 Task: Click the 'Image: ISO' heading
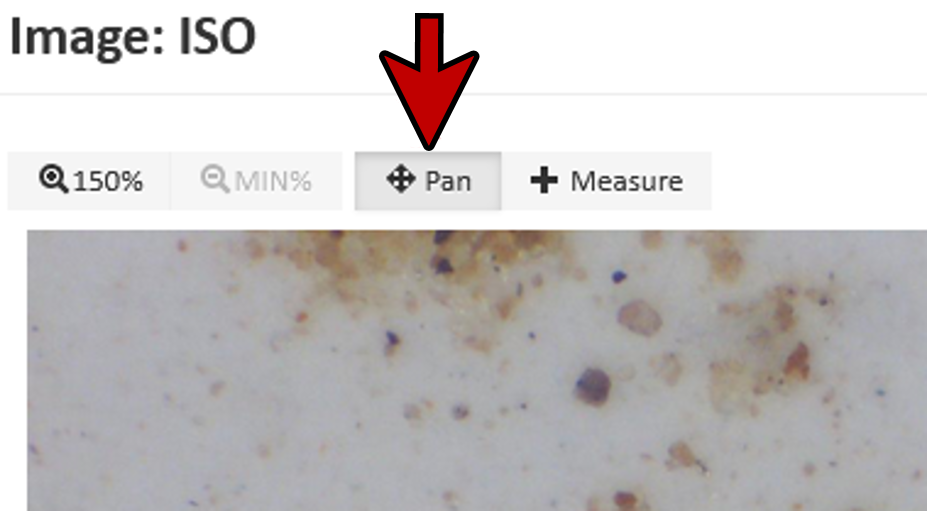coord(133,37)
